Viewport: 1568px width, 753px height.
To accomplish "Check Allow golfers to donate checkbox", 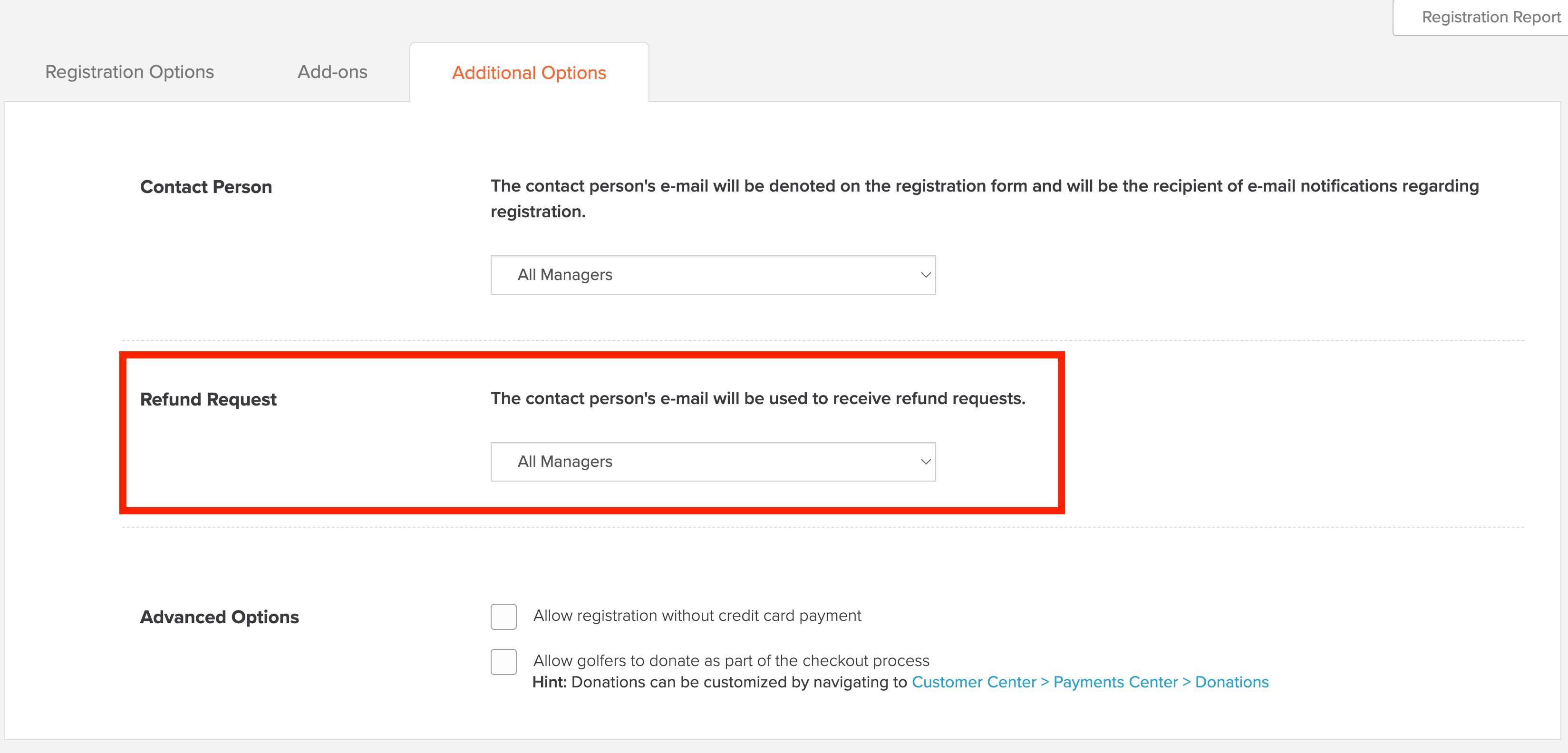I will coord(503,662).
